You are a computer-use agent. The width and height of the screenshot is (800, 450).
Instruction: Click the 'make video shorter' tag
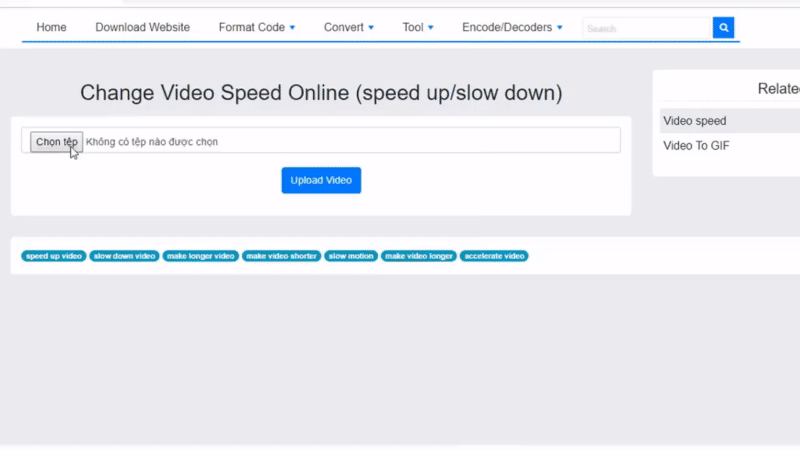(x=282, y=256)
